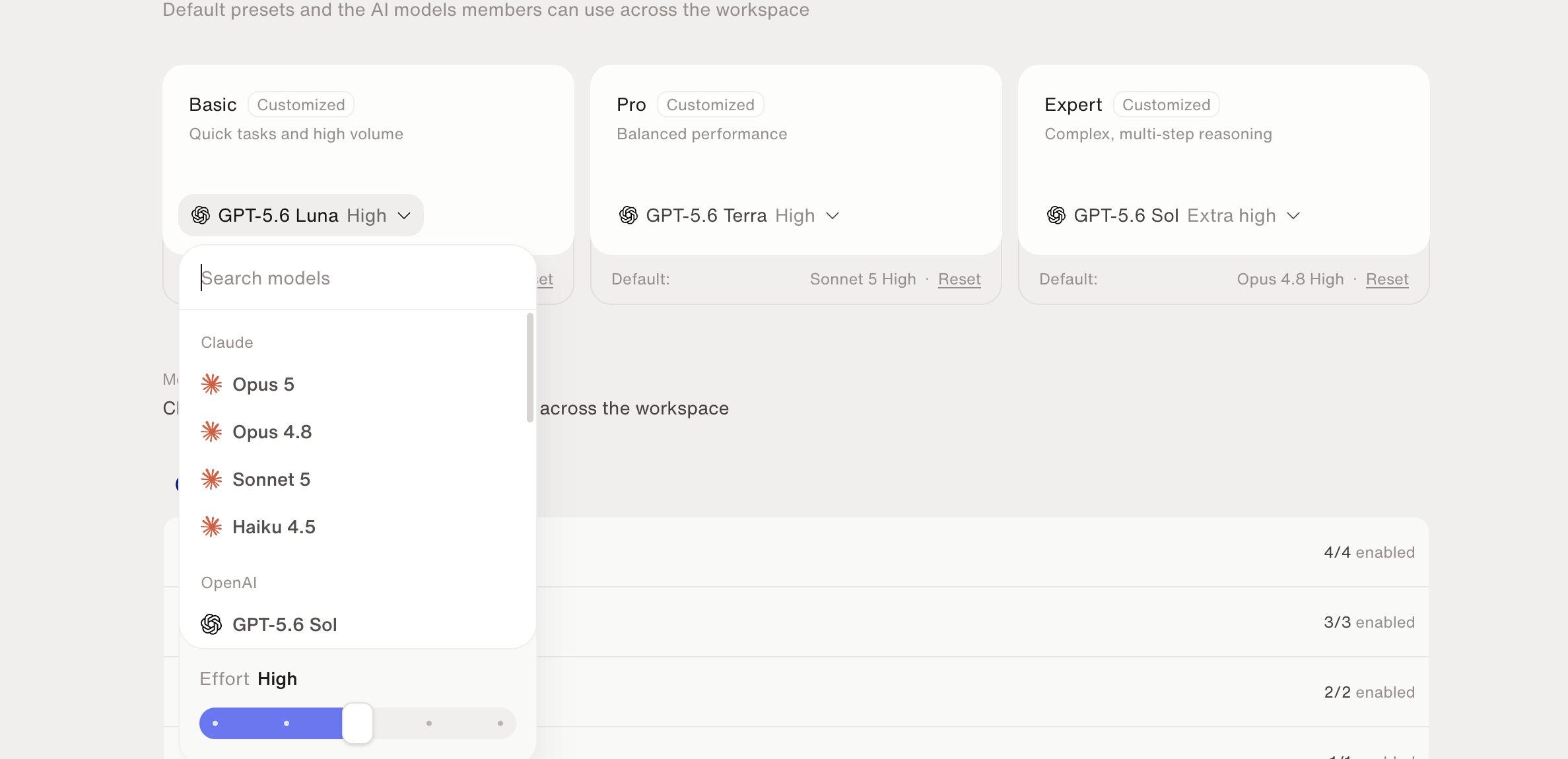The width and height of the screenshot is (1568, 759).
Task: Click chevron arrow next to Luna High
Action: point(404,216)
